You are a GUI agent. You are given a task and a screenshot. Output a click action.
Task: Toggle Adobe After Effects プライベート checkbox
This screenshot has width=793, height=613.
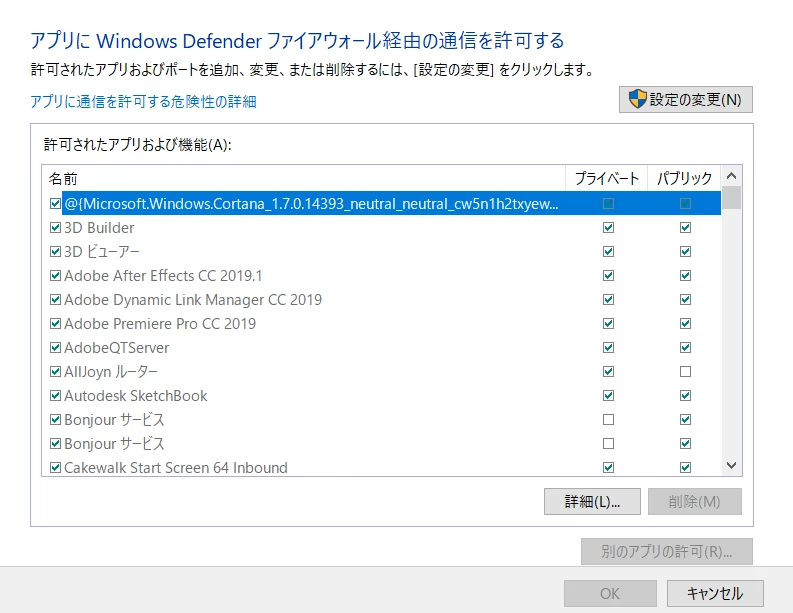pyautogui.click(x=608, y=276)
